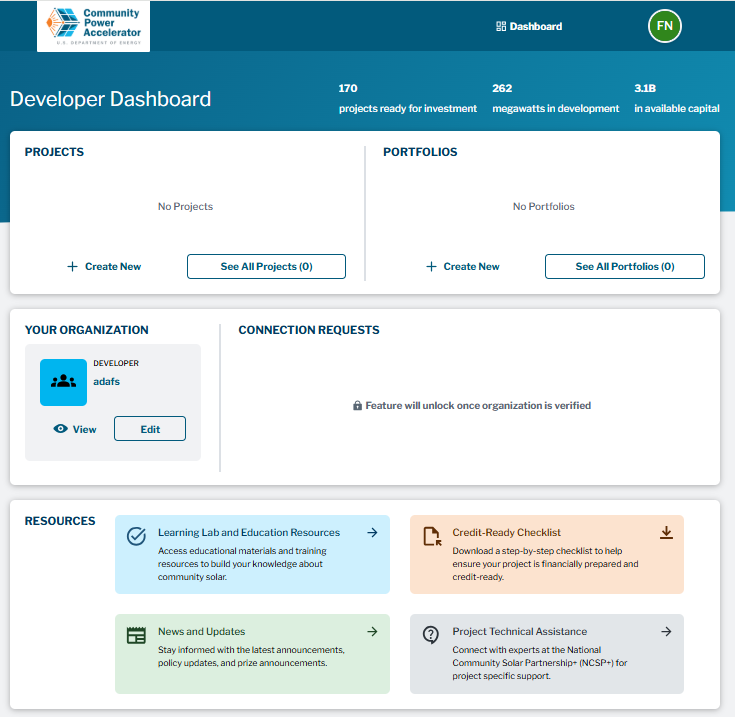The image size is (735, 717).
Task: Click the plus icon in Projects
Action: 72,267
